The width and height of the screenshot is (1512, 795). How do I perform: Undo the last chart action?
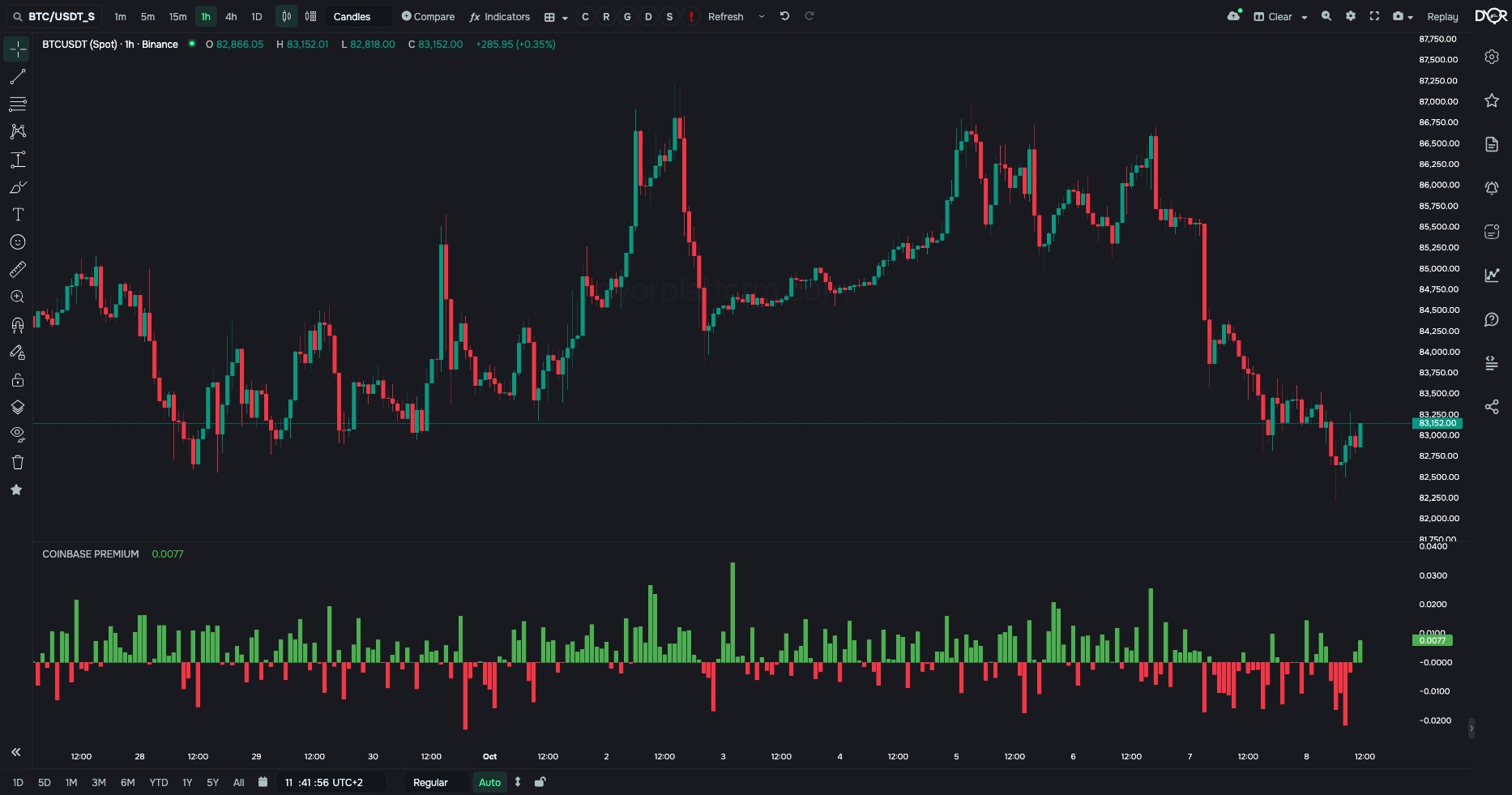coord(784,16)
